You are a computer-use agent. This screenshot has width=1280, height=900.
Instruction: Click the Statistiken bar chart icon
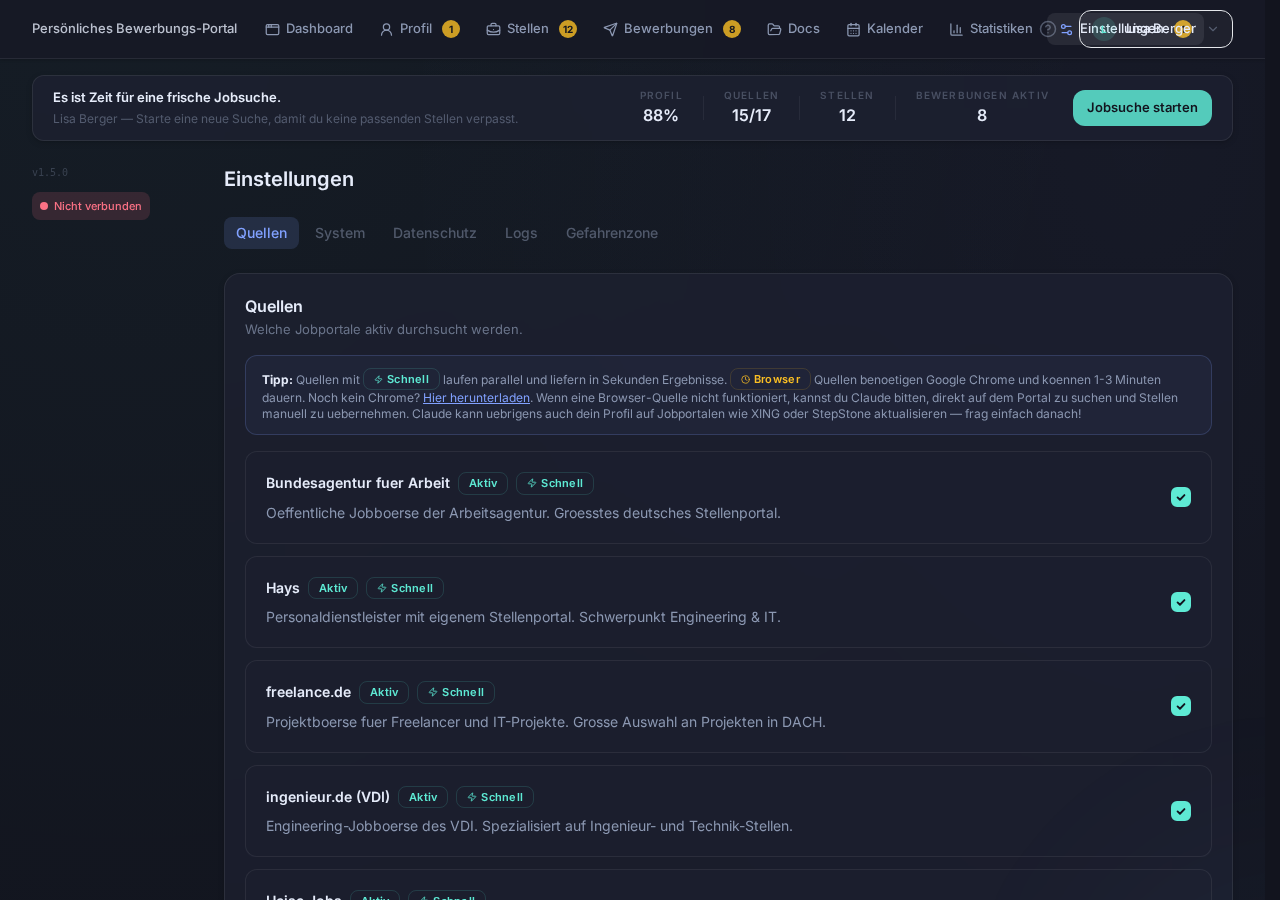pyautogui.click(x=956, y=29)
